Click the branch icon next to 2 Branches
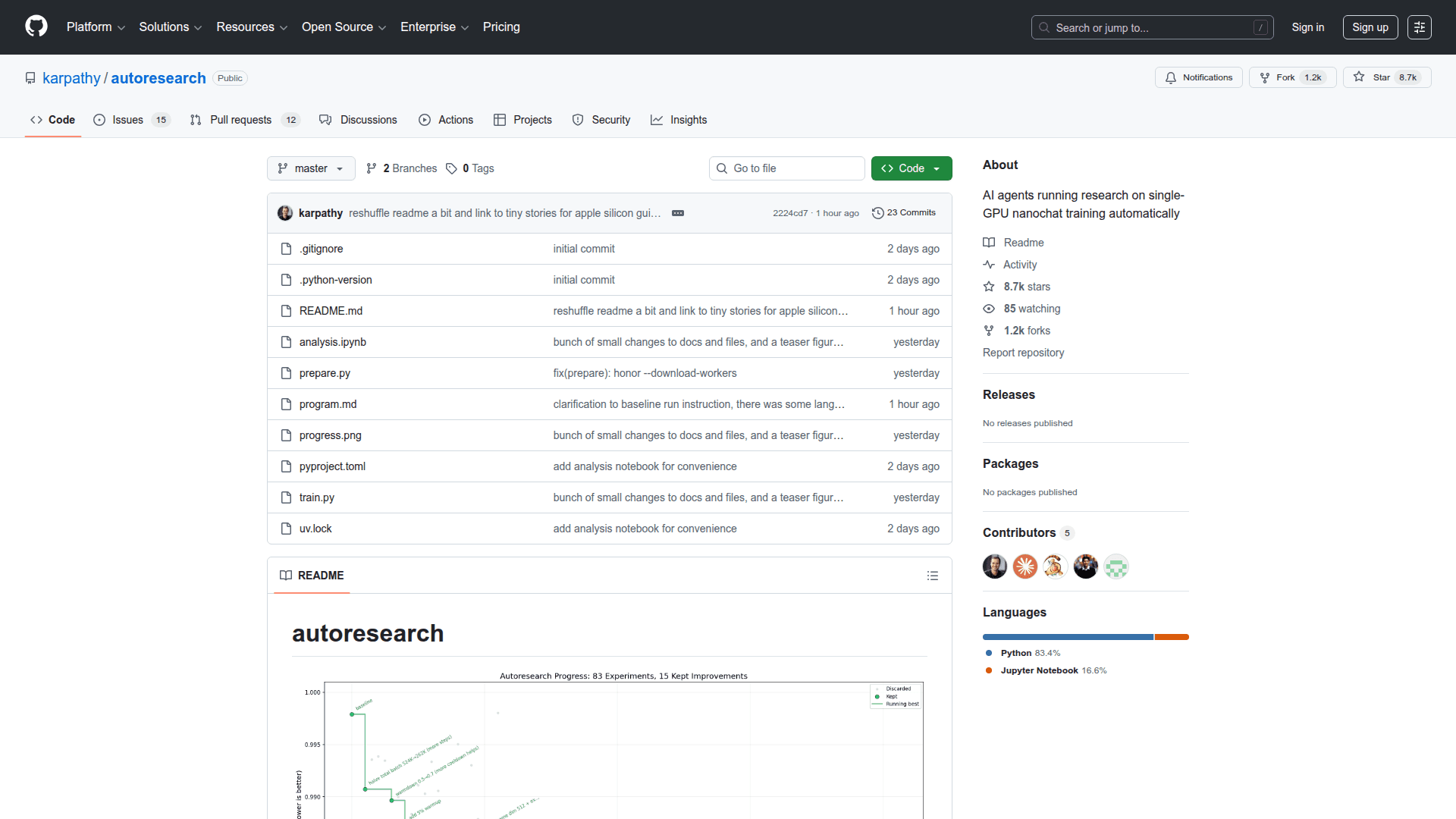This screenshot has width=1456, height=819. click(x=371, y=168)
